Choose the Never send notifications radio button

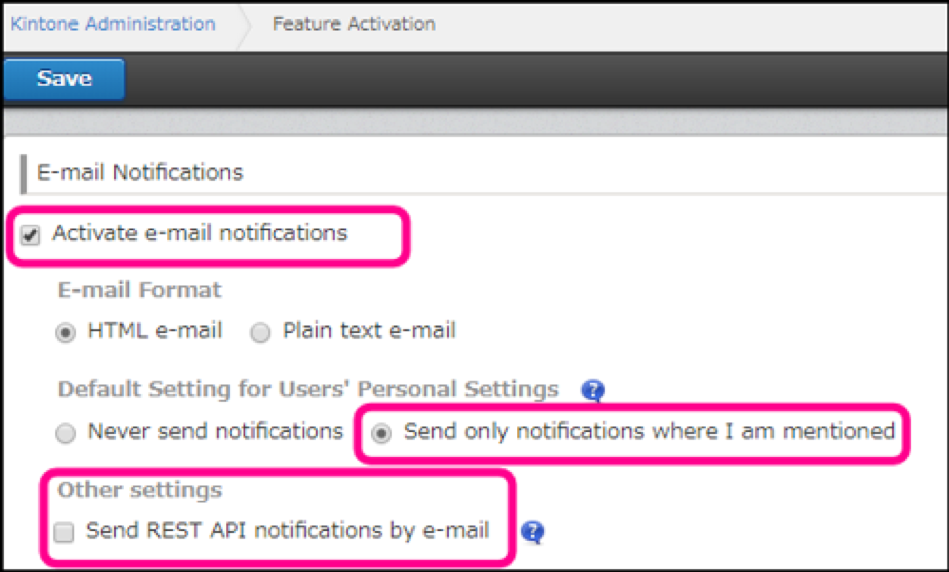click(66, 434)
